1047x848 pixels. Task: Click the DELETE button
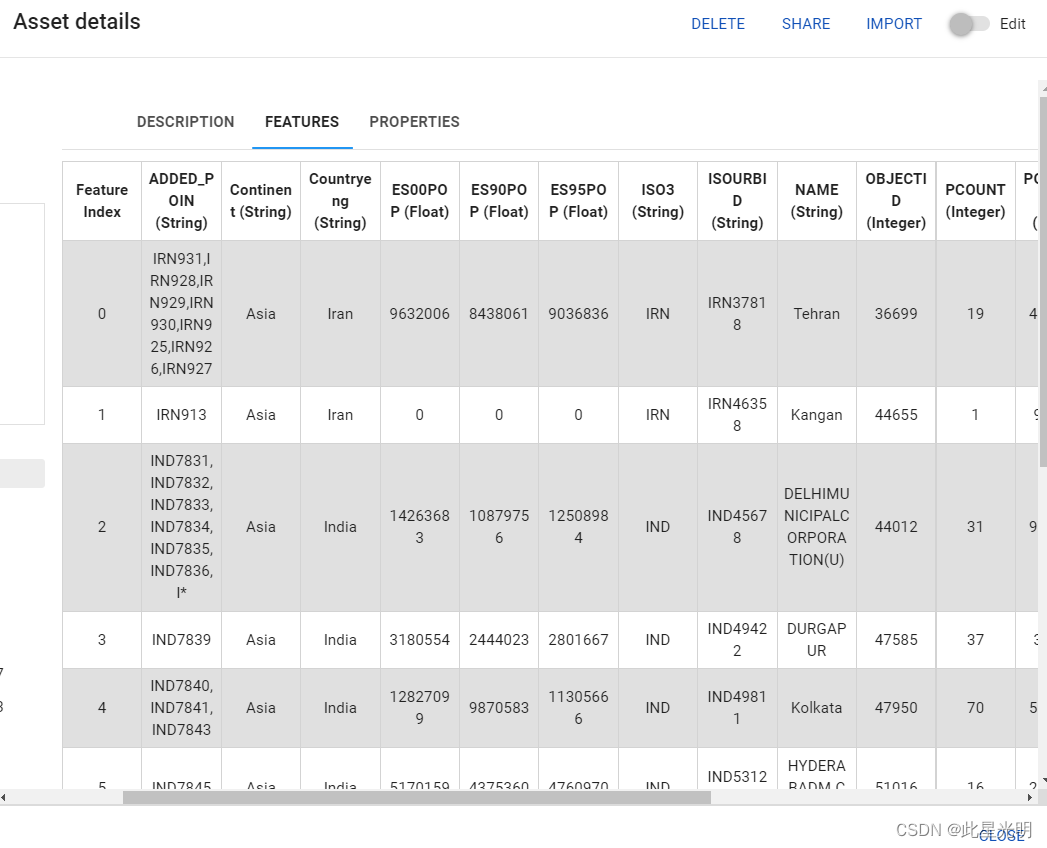point(718,24)
